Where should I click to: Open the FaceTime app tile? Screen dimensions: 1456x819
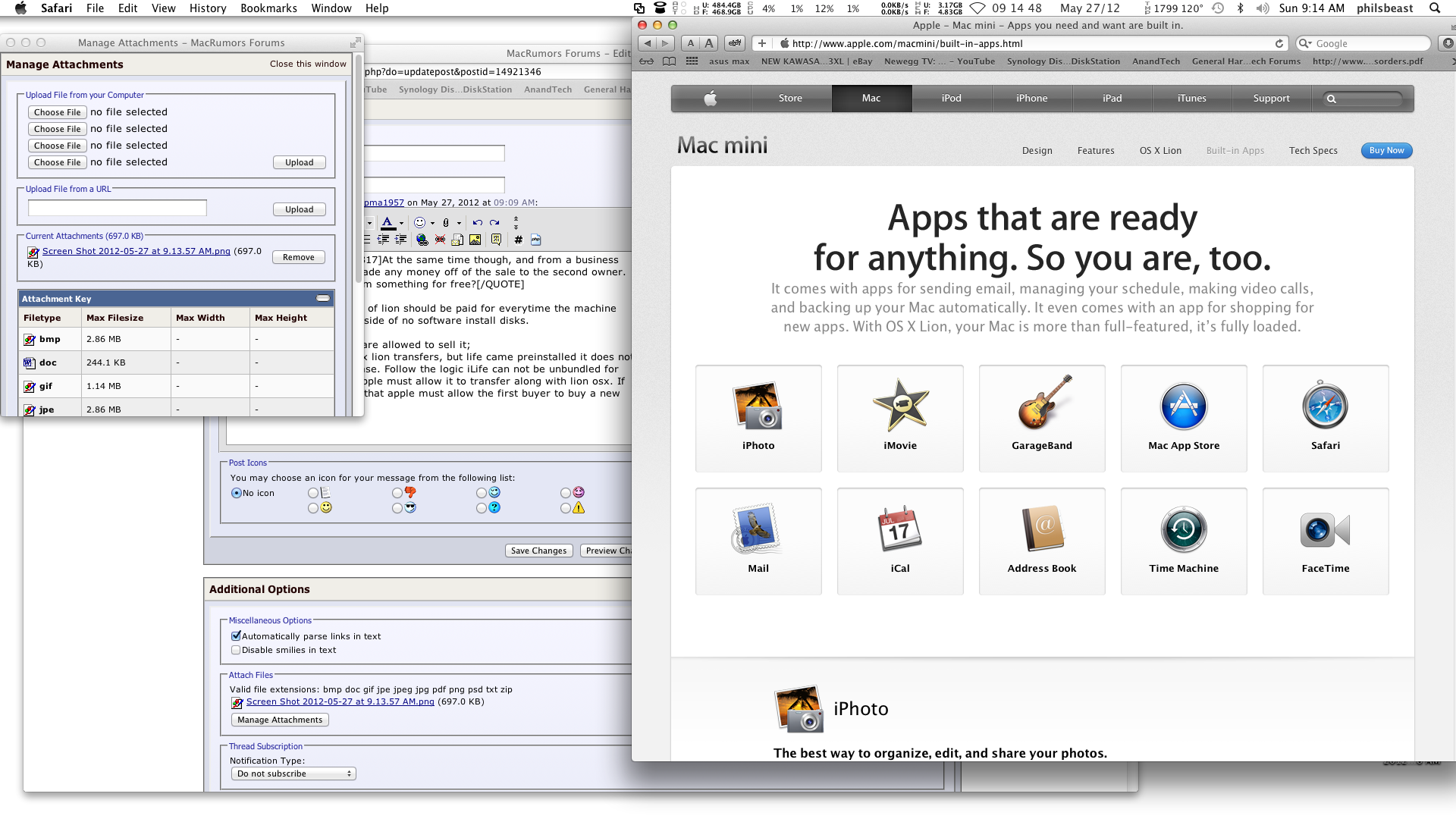pyautogui.click(x=1326, y=541)
